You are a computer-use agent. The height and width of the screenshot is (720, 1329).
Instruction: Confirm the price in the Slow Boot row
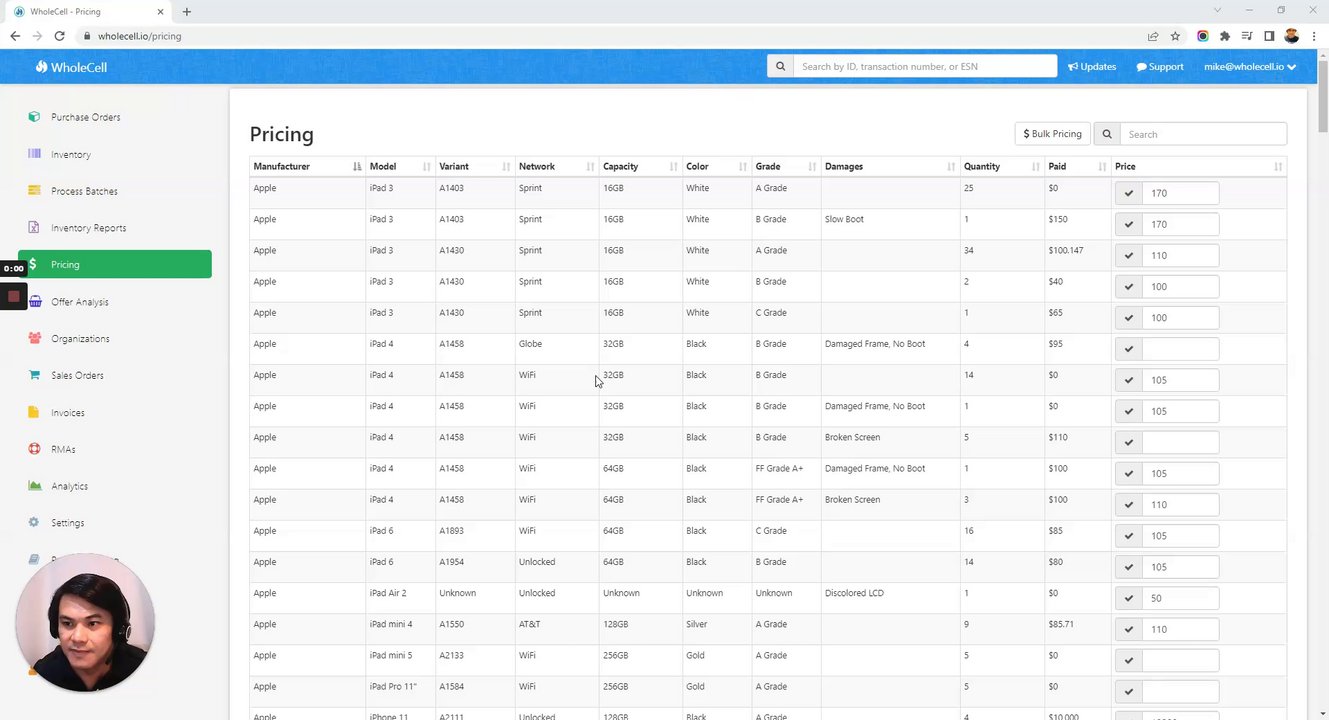coord(1129,224)
